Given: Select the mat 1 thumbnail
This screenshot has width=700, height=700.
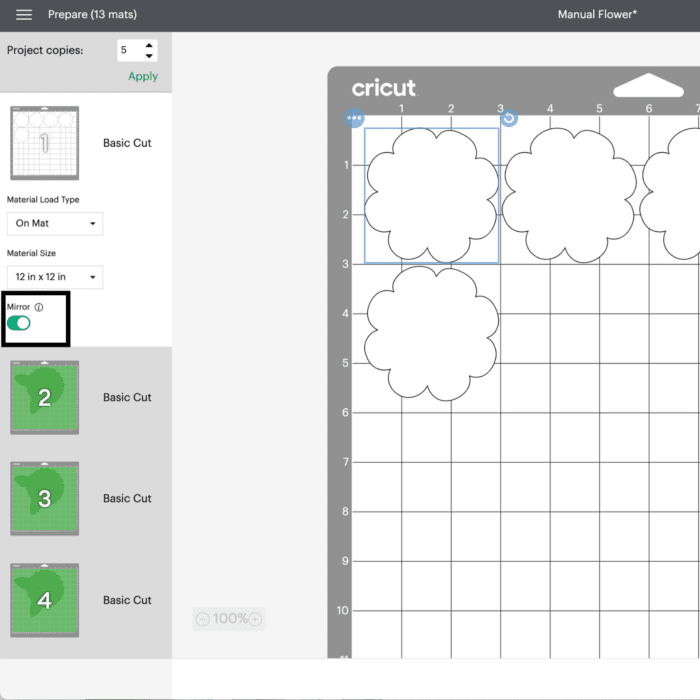Looking at the screenshot, I should 44,143.
